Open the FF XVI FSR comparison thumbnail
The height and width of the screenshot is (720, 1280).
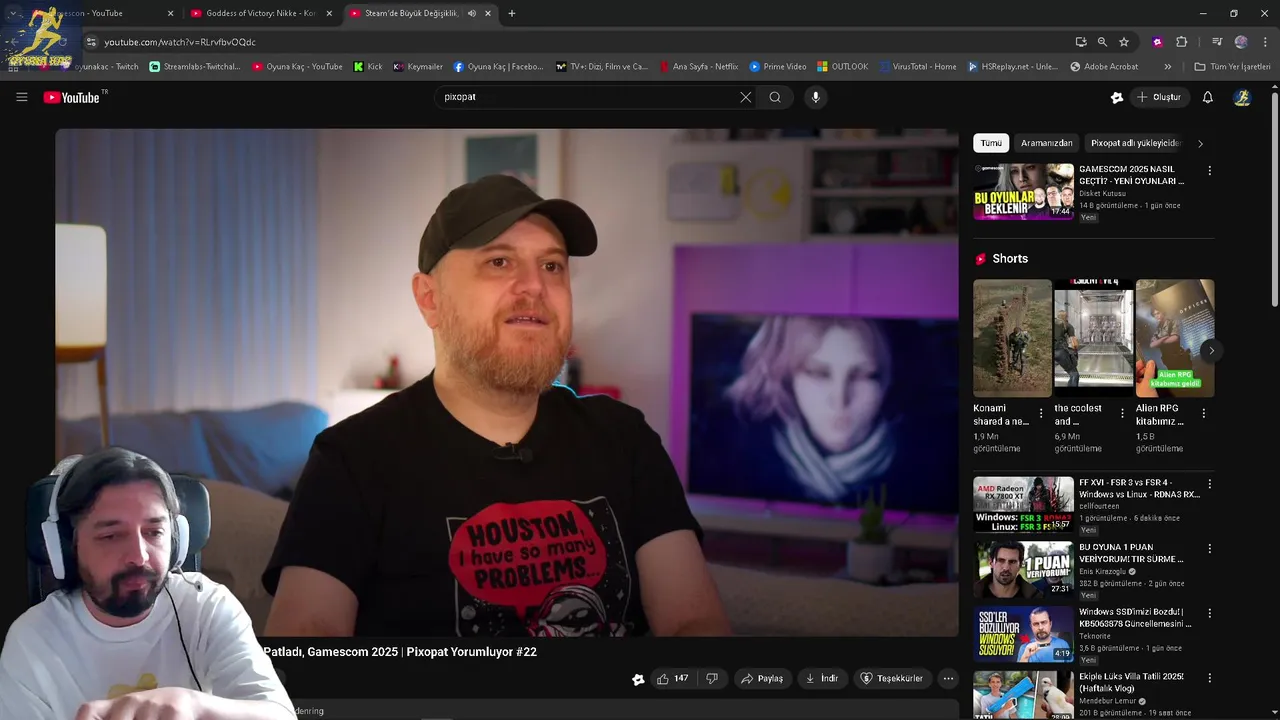(x=1023, y=504)
